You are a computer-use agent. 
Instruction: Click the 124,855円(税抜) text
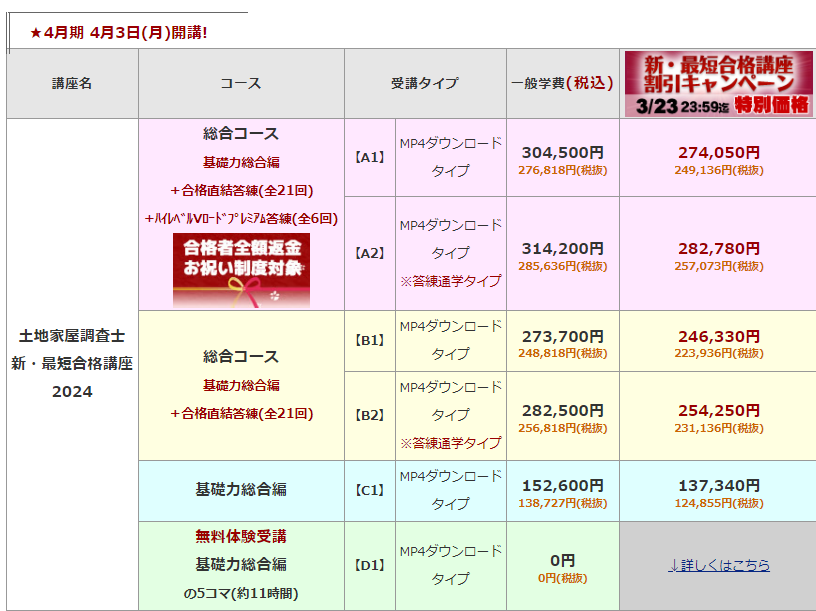point(719,503)
